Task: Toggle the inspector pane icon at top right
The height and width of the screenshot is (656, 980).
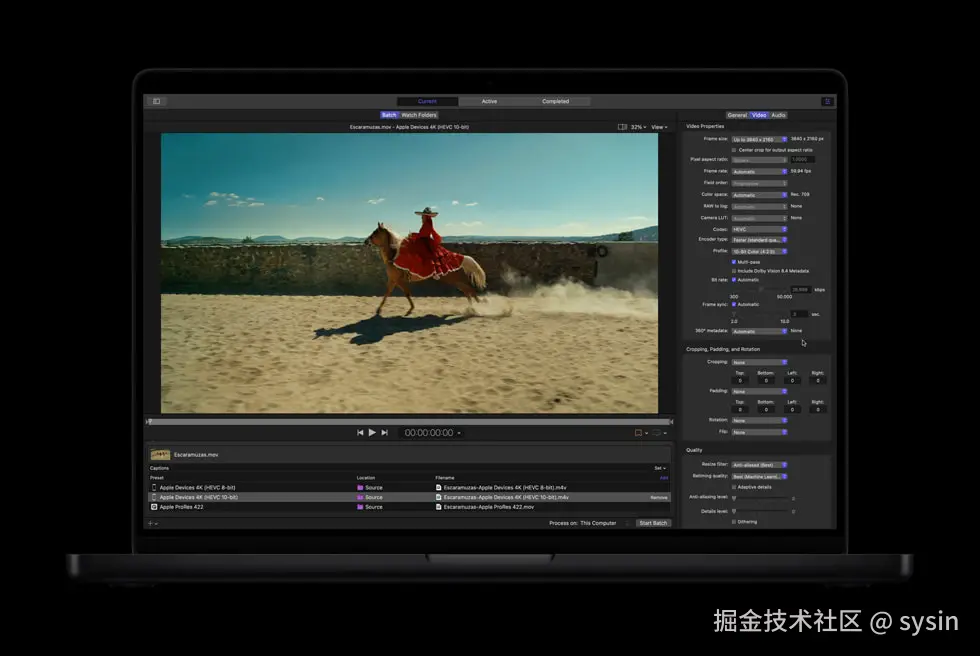Action: coord(827,101)
